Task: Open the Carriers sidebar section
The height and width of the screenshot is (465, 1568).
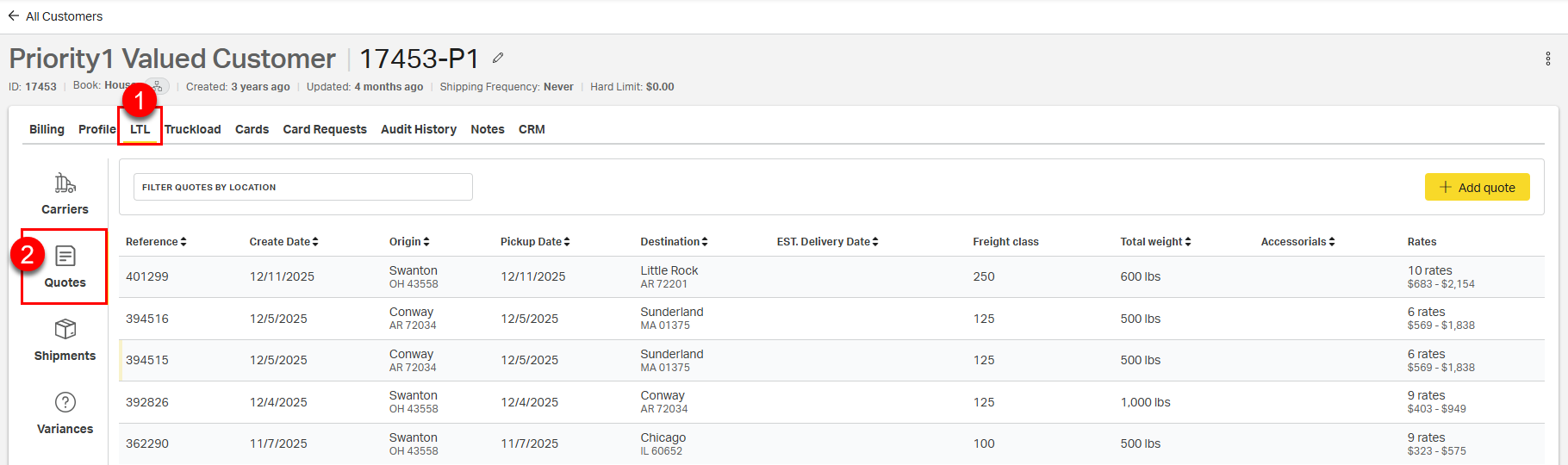Action: click(x=65, y=194)
